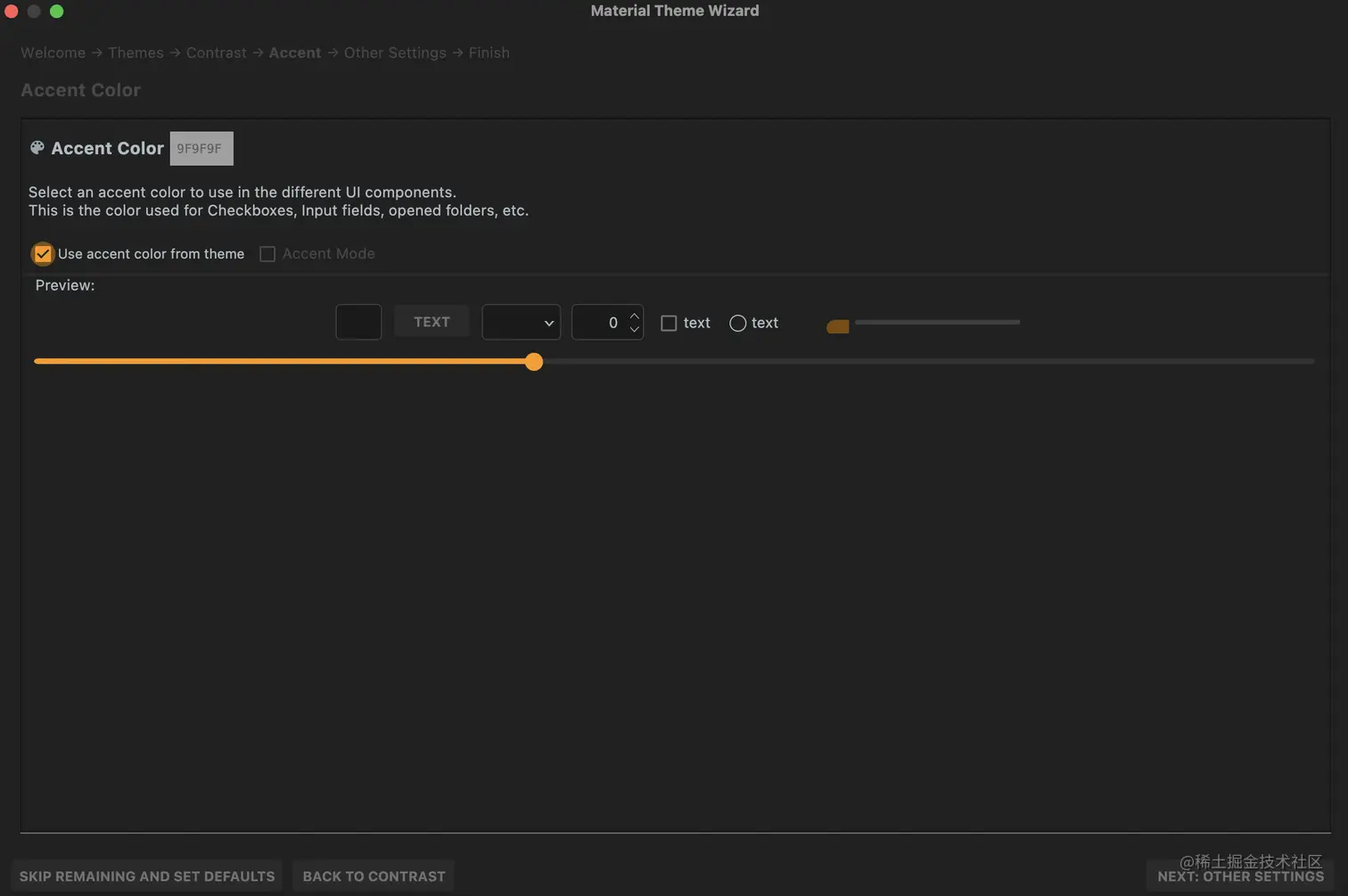The width and height of the screenshot is (1348, 896).
Task: Click the orange handle of the long slider
Action: [534, 361]
